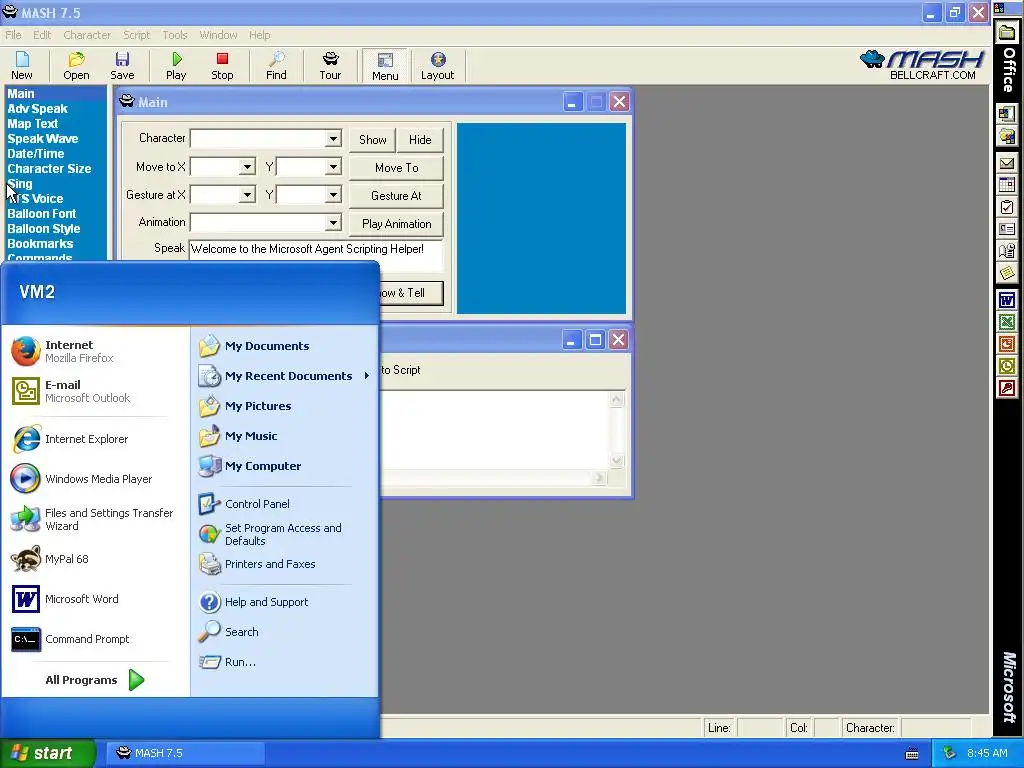1024x768 pixels.
Task: Click the Hide character button
Action: point(420,140)
